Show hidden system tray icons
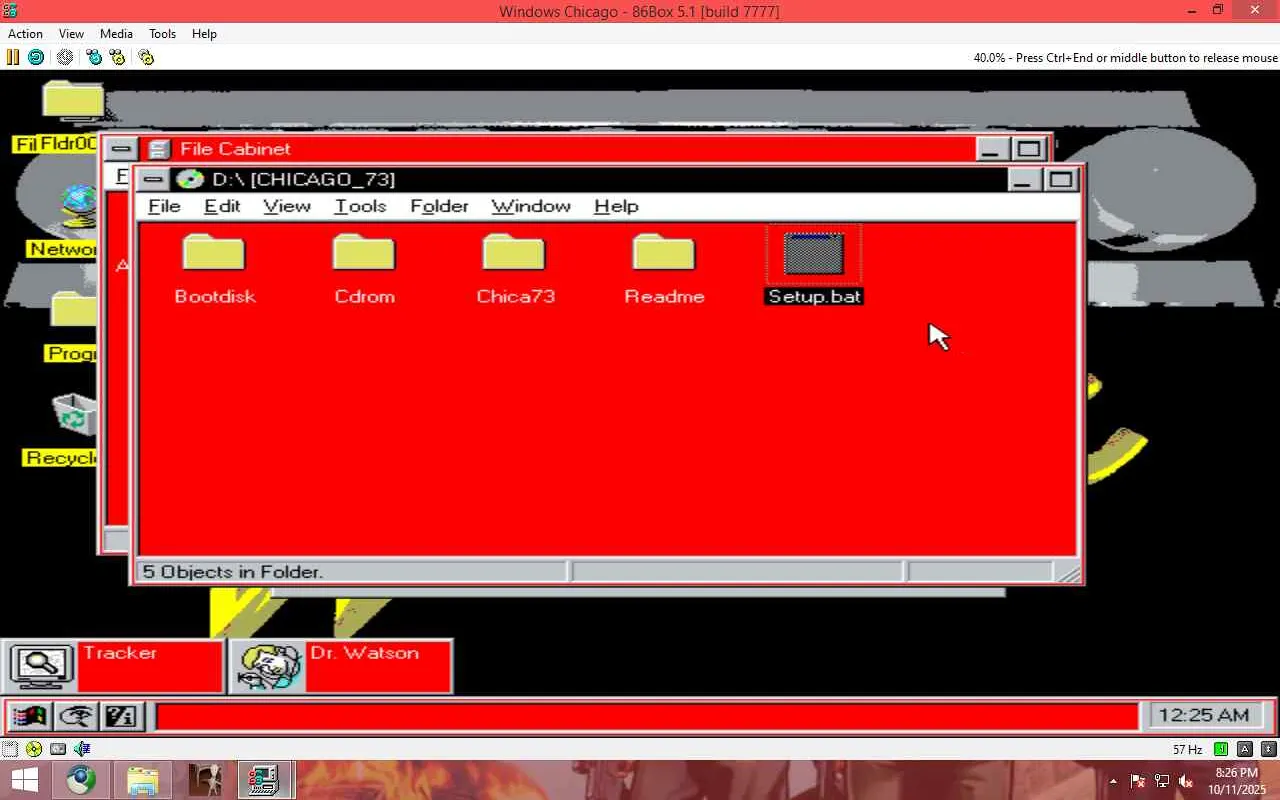Screen dimensions: 1280x800 click(1113, 781)
